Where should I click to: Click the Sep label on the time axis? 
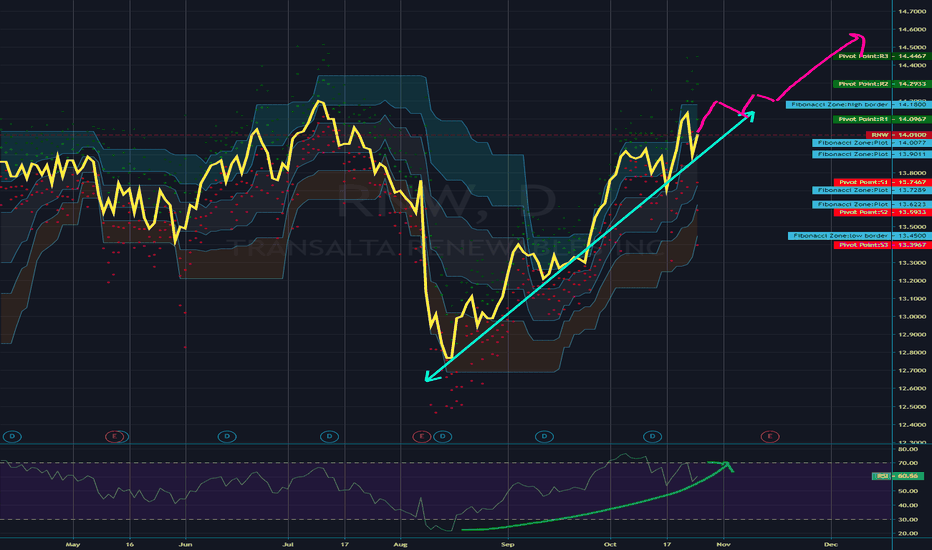pos(507,544)
